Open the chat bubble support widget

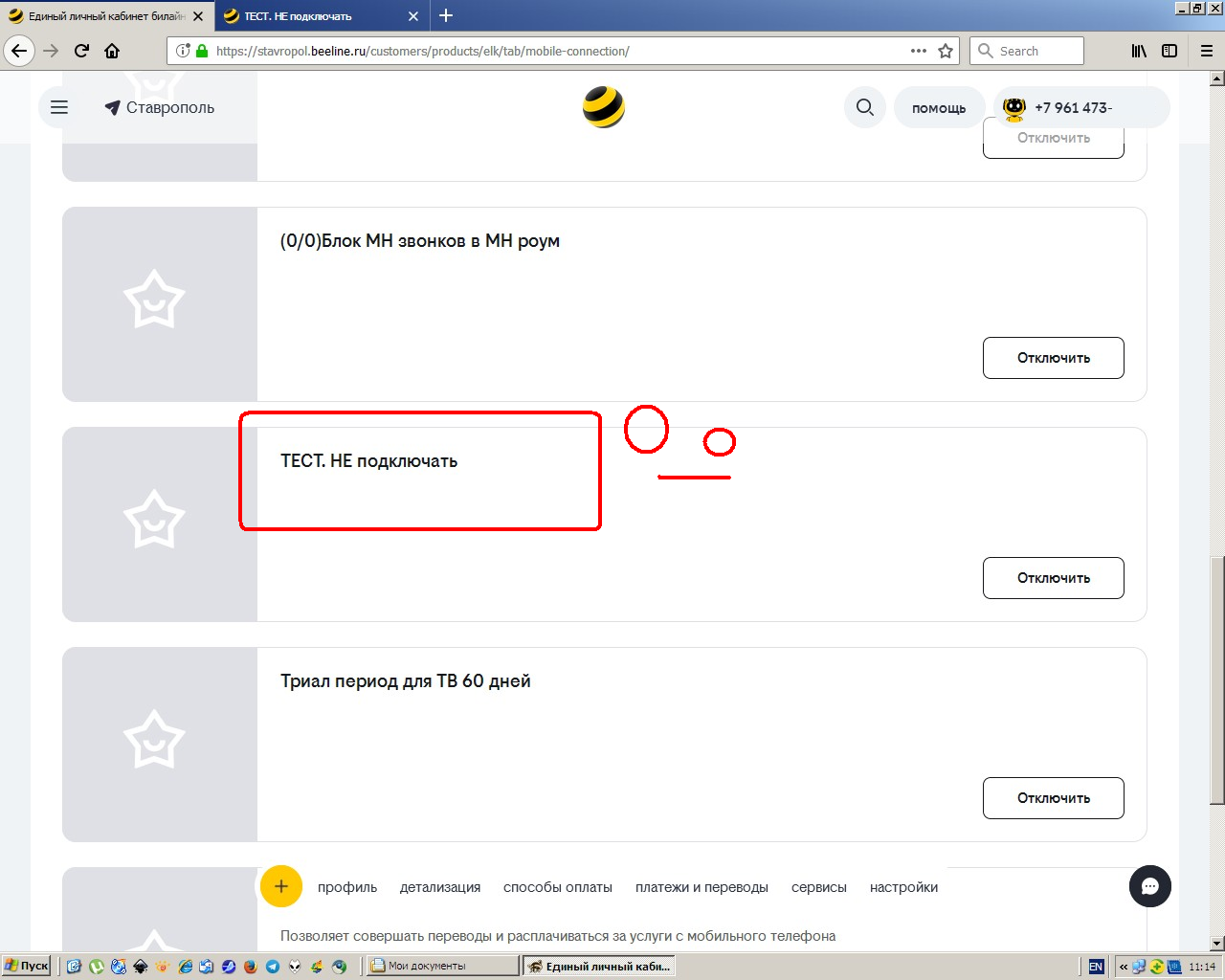1150,886
